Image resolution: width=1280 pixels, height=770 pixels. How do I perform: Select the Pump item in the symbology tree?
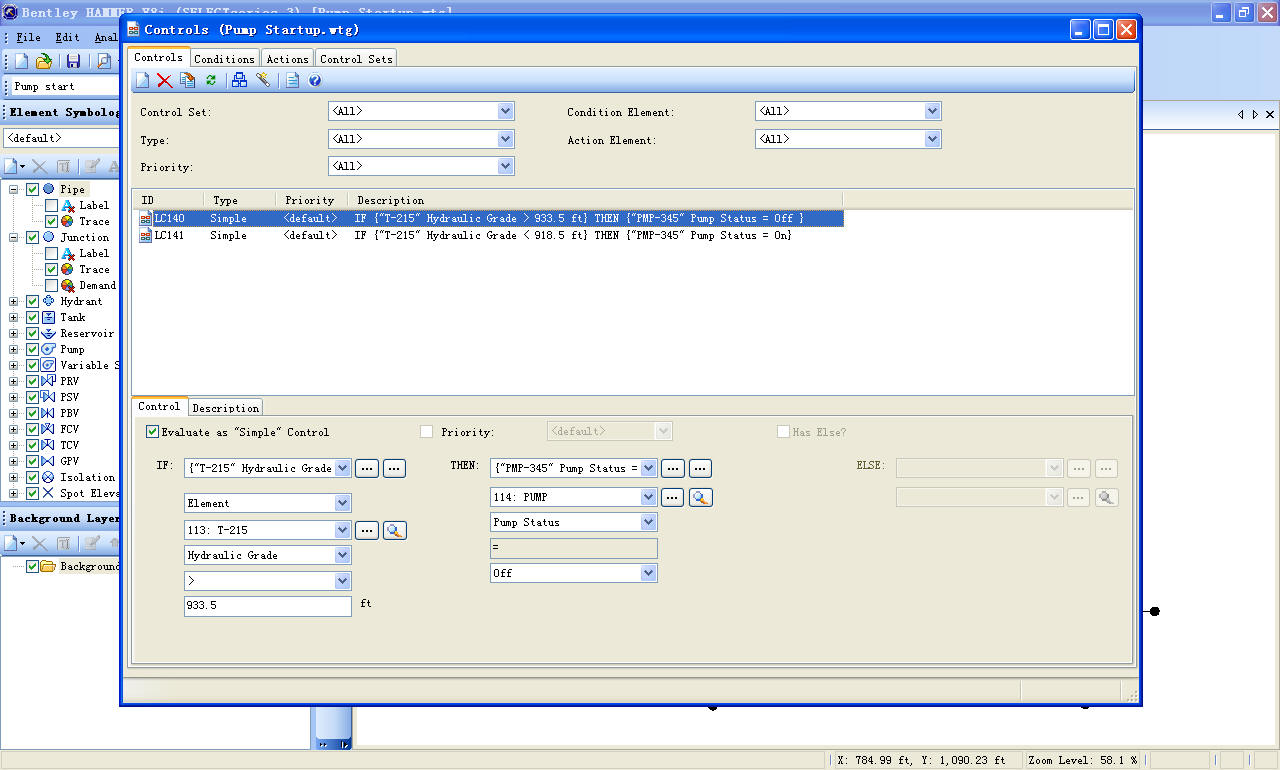pyautogui.click(x=72, y=349)
